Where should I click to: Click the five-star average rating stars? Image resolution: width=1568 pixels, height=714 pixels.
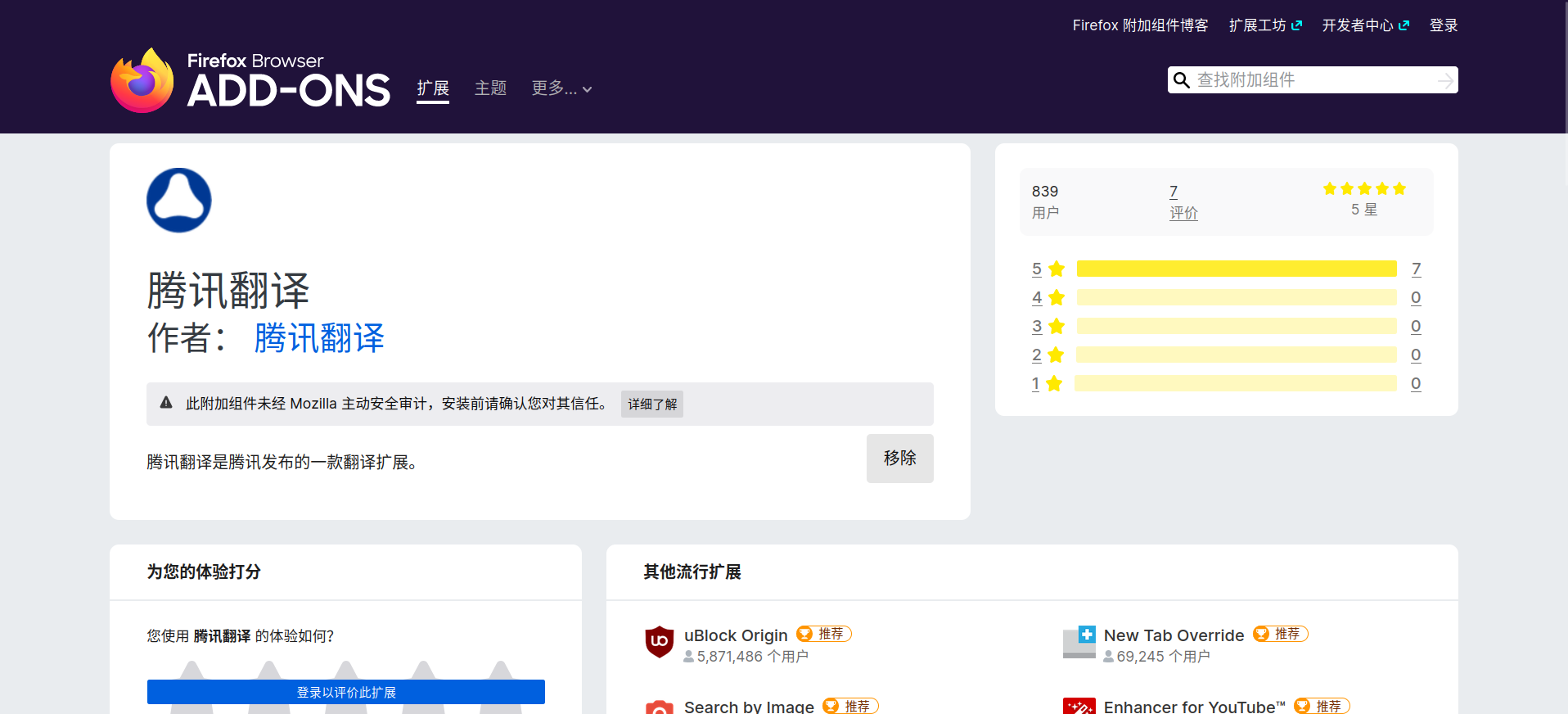pyautogui.click(x=1364, y=188)
